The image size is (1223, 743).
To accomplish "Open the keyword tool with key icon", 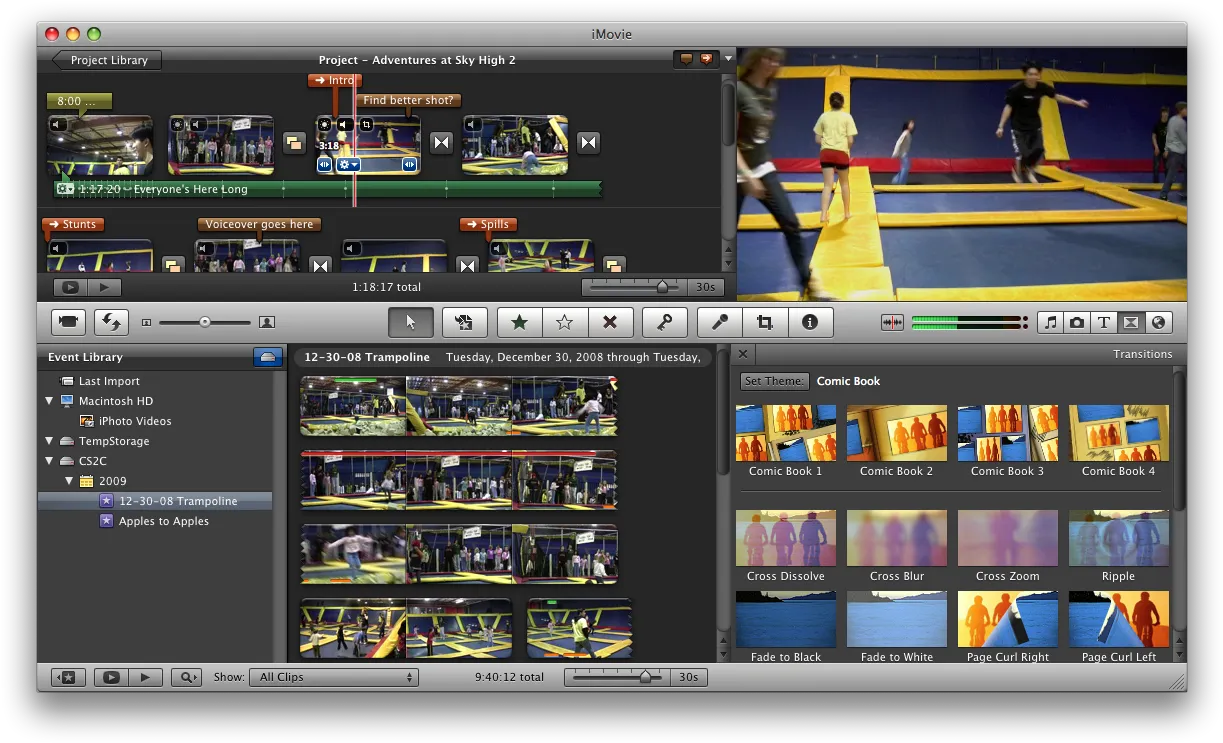I will click(665, 322).
